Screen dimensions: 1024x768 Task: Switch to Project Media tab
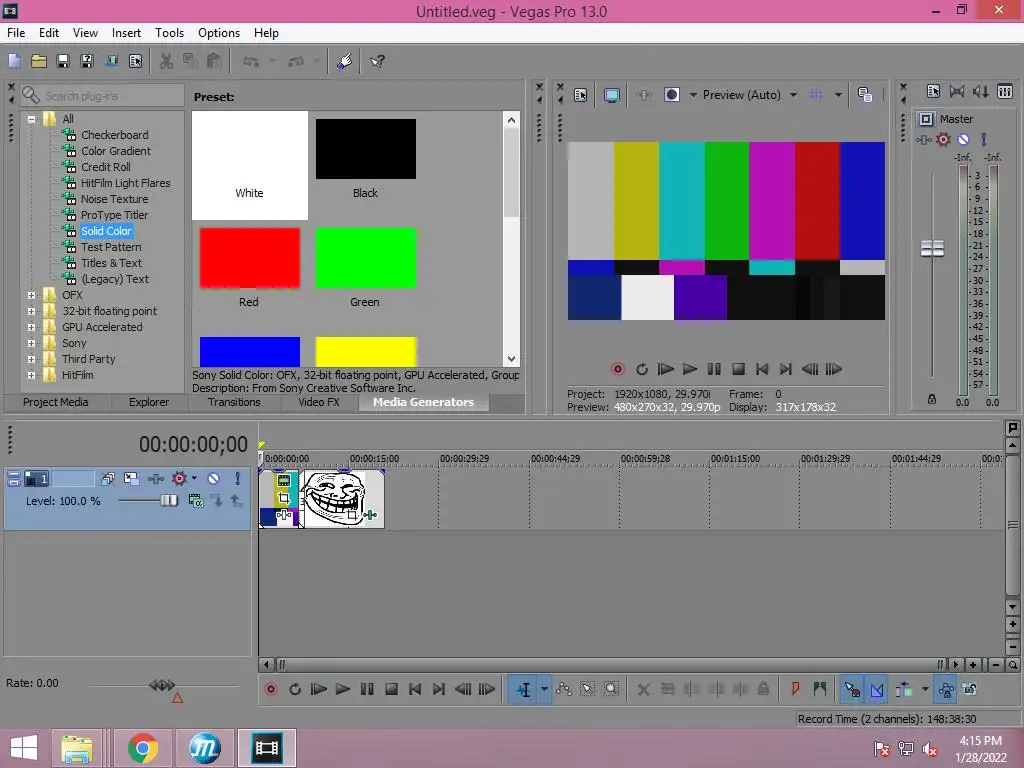pos(56,402)
